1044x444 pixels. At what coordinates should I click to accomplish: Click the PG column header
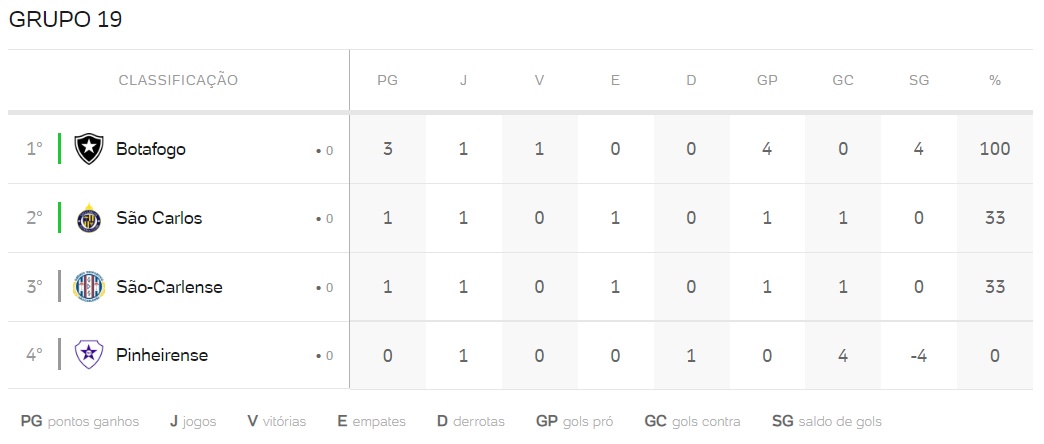point(388,81)
